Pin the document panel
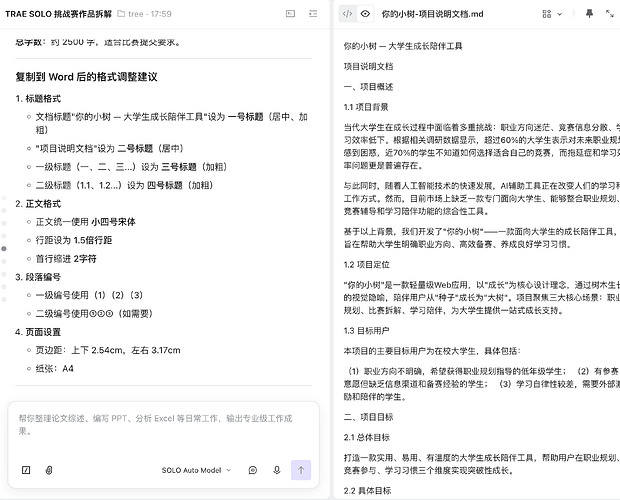The image size is (620, 500). (x=589, y=14)
